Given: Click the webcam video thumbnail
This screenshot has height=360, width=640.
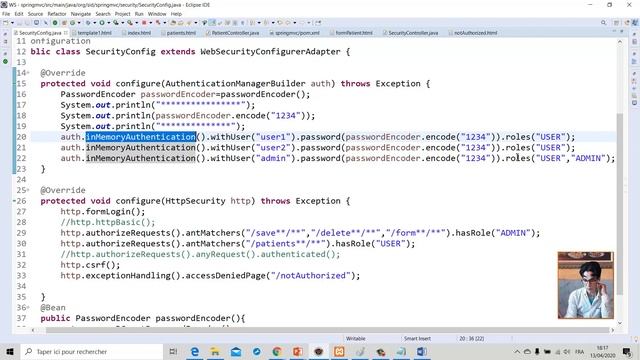Looking at the screenshot, I should coord(585,285).
